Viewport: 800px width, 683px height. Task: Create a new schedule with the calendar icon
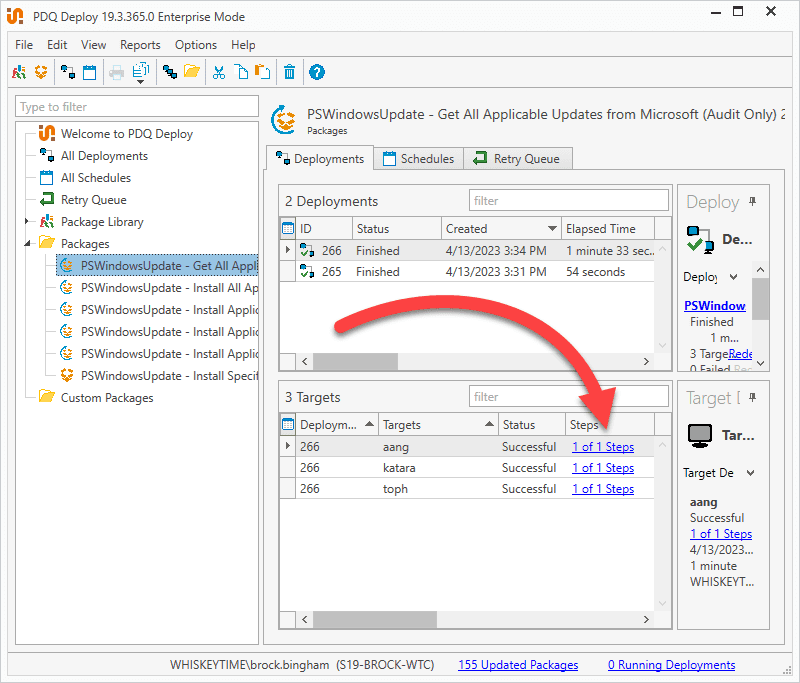click(x=90, y=72)
